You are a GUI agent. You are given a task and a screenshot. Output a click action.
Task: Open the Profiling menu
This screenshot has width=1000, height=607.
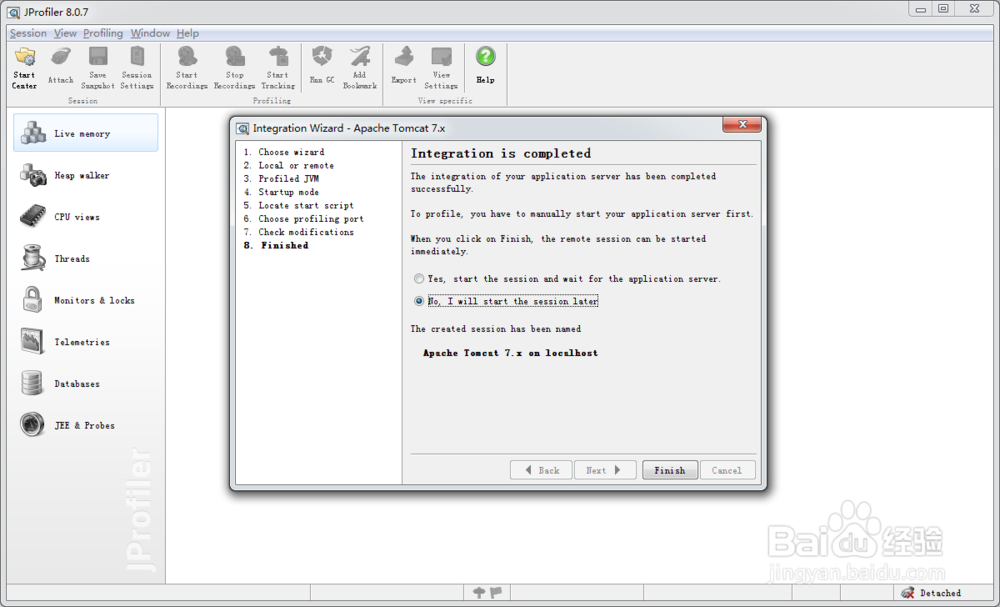point(103,33)
